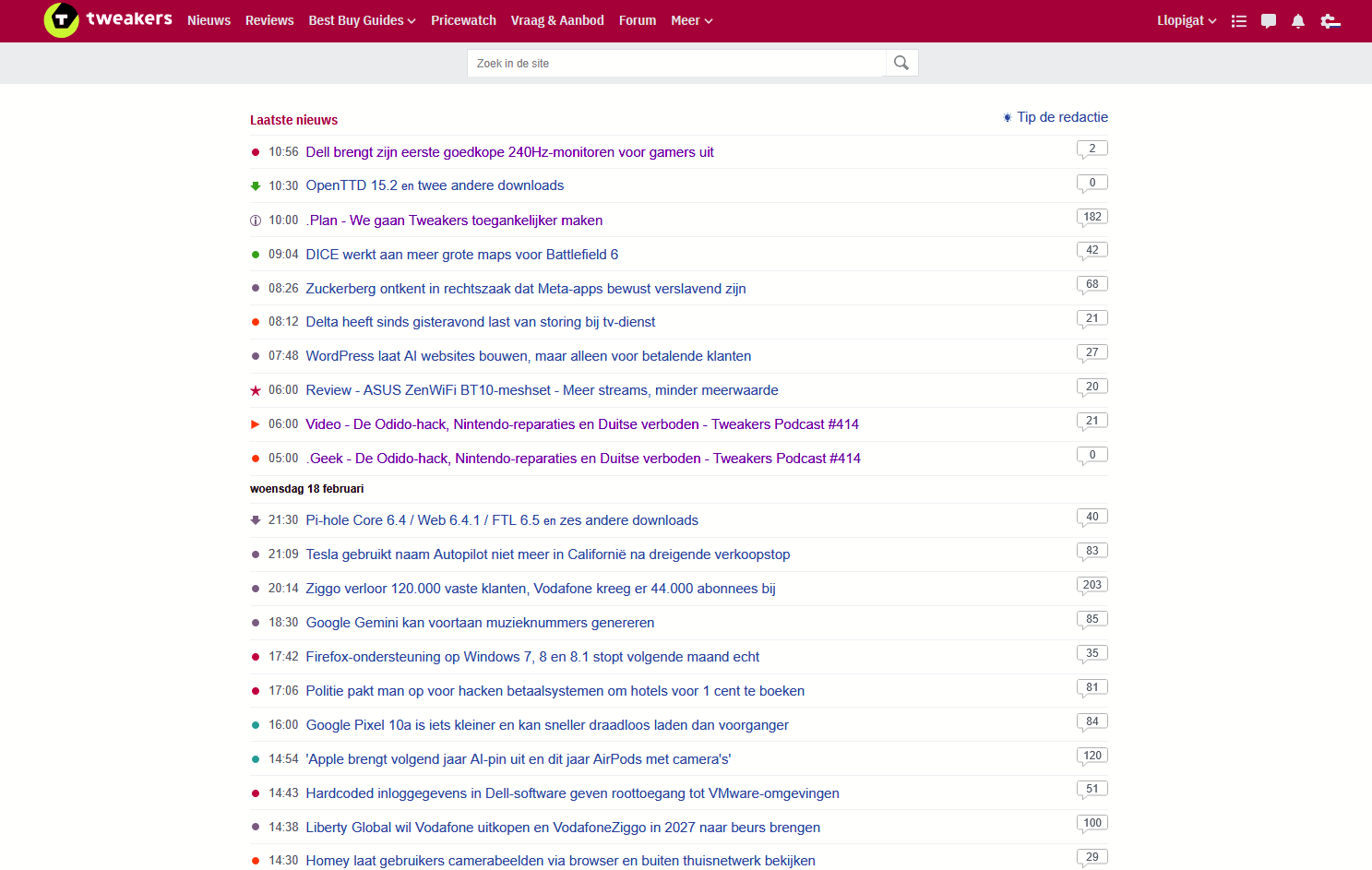Open the comments bubble for the .Geek podcast row
1372x870 pixels.
pyautogui.click(x=1092, y=456)
